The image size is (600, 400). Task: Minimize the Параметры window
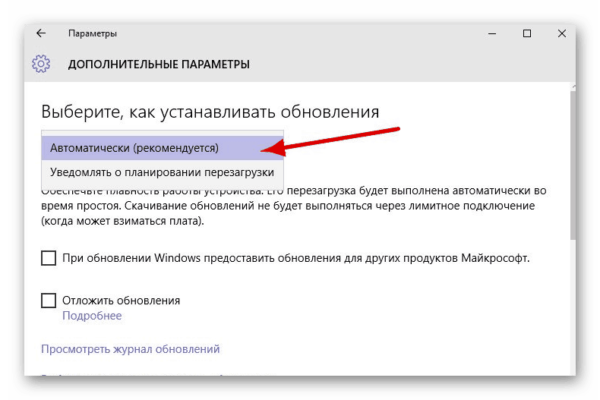pyautogui.click(x=492, y=34)
